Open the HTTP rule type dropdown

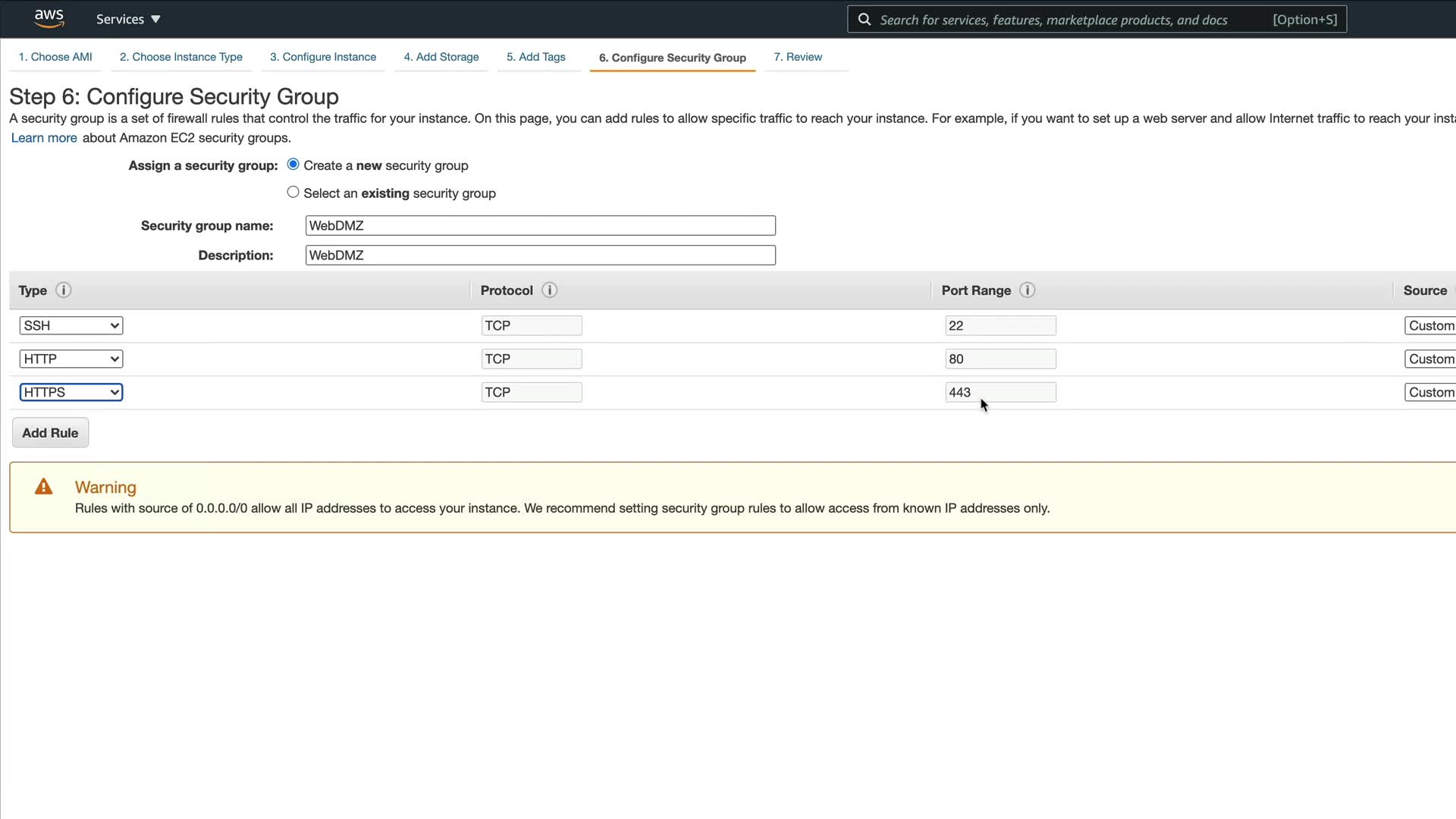(x=71, y=359)
